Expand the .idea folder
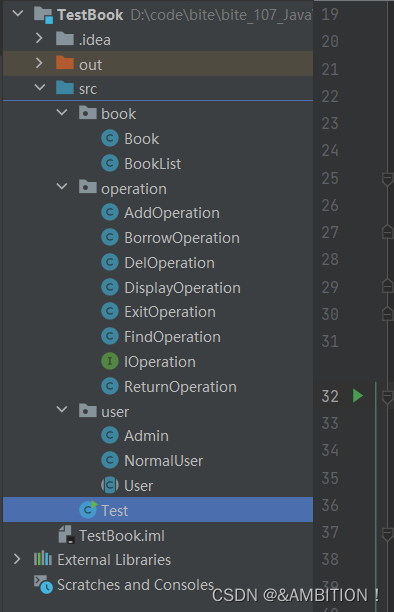 coord(39,38)
